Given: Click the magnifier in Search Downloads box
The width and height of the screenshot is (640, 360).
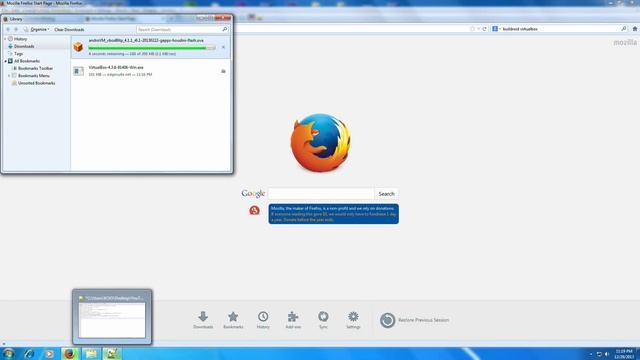Looking at the screenshot, I should click(x=224, y=29).
